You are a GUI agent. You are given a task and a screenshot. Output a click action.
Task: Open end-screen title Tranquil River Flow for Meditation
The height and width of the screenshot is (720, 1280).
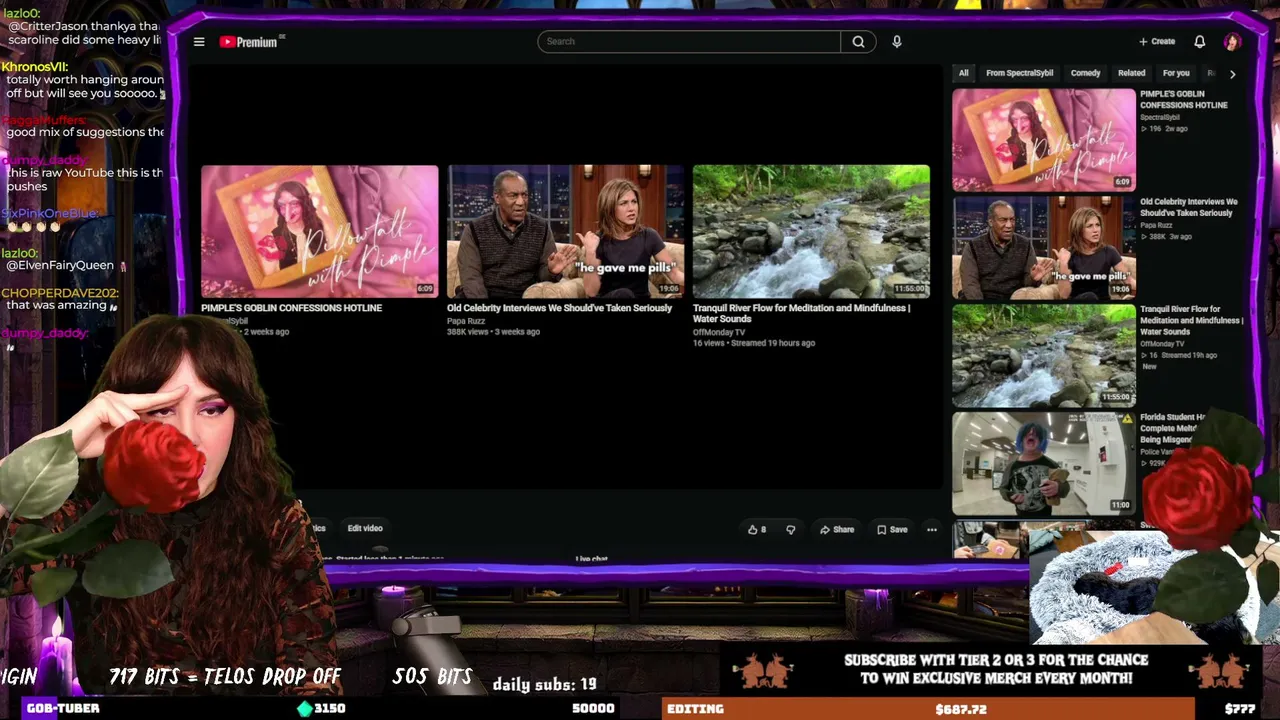801,313
